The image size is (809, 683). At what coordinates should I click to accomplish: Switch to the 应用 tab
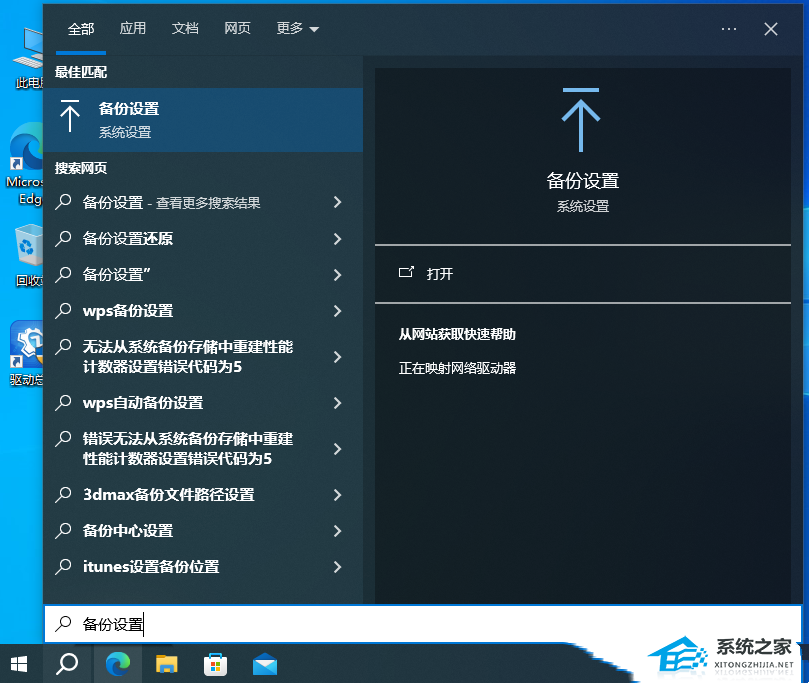click(133, 29)
